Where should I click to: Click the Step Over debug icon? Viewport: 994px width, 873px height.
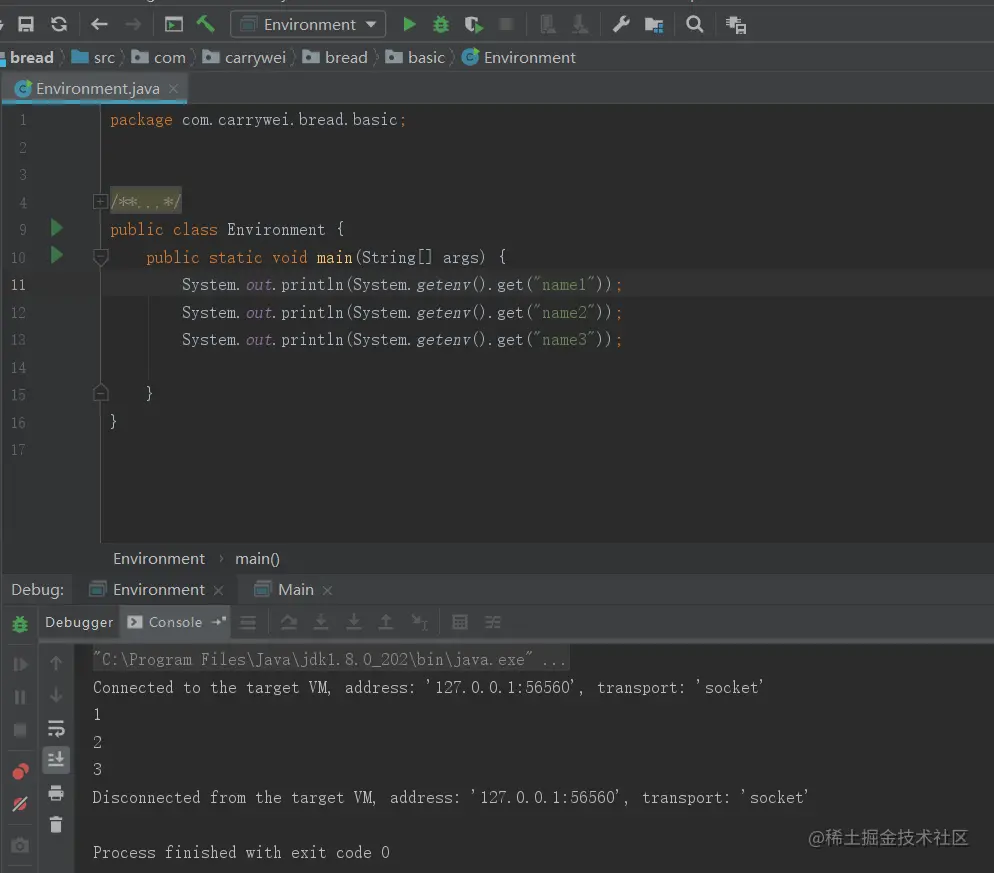pyautogui.click(x=289, y=623)
